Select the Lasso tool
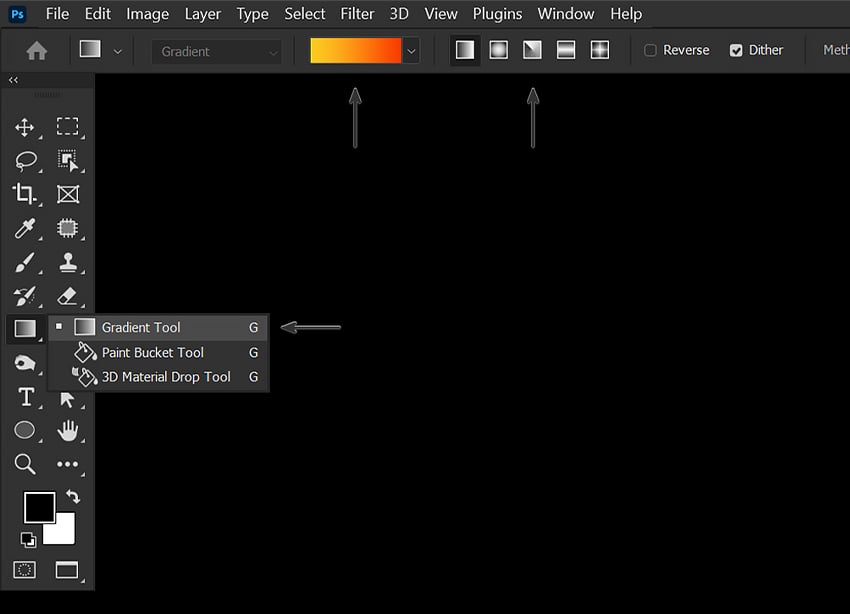850x614 pixels. pos(26,161)
